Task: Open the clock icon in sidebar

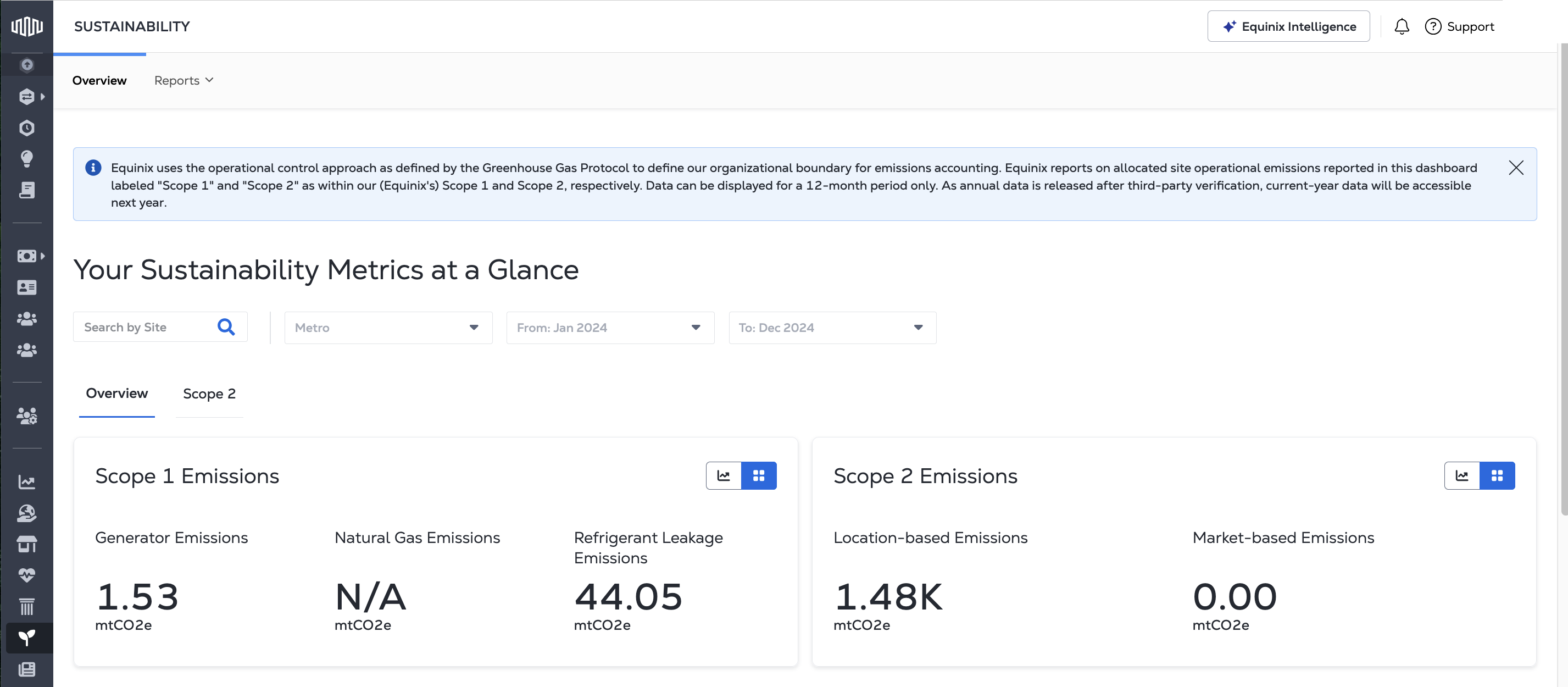Action: pyautogui.click(x=27, y=128)
